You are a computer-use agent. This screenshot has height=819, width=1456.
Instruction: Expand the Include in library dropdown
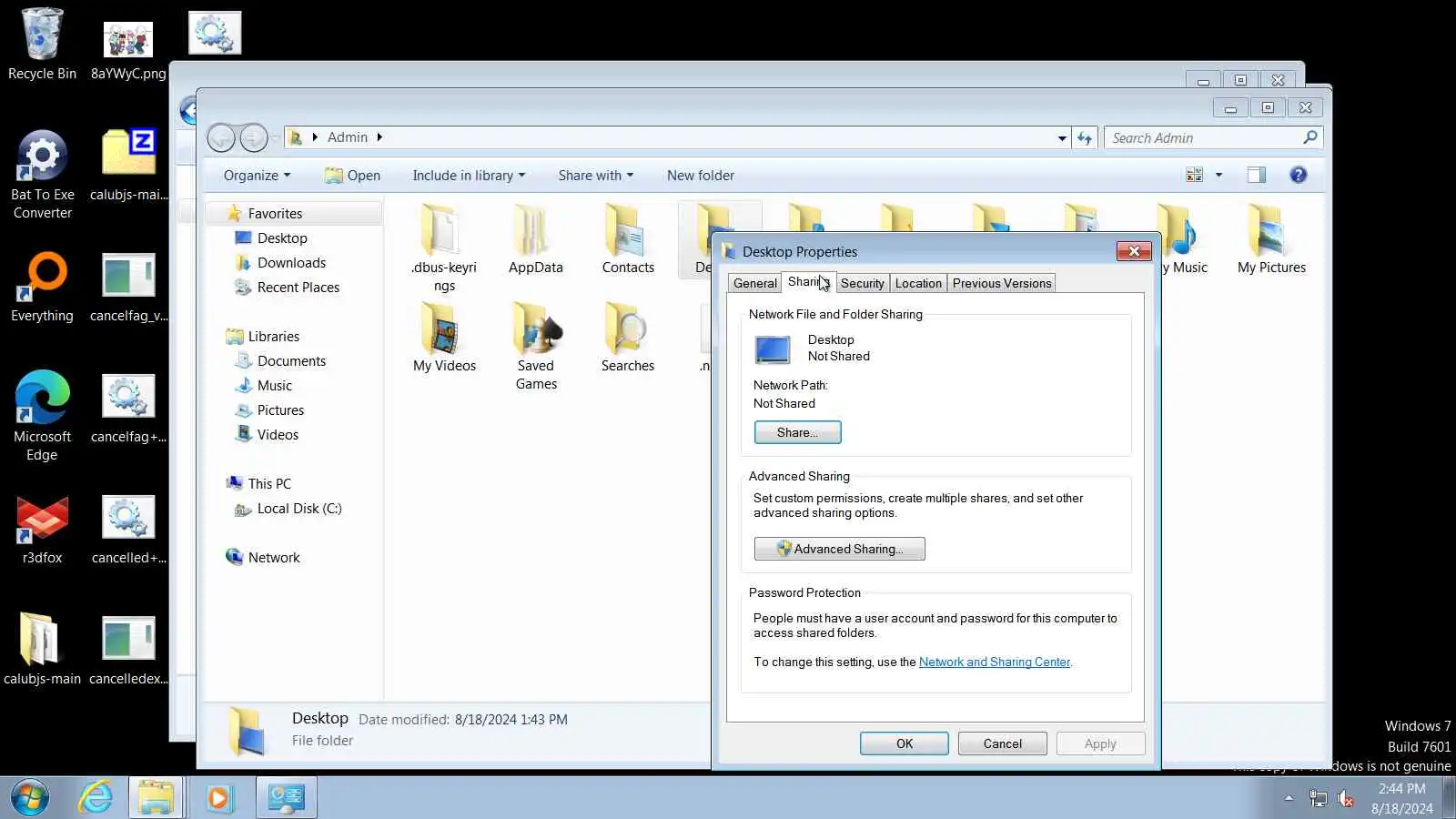click(469, 176)
